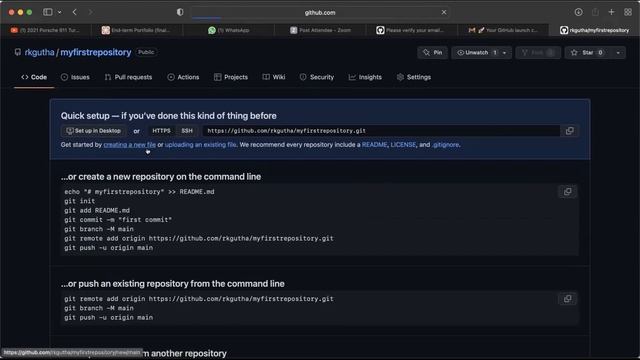Open the Wiki tab

pyautogui.click(x=273, y=77)
